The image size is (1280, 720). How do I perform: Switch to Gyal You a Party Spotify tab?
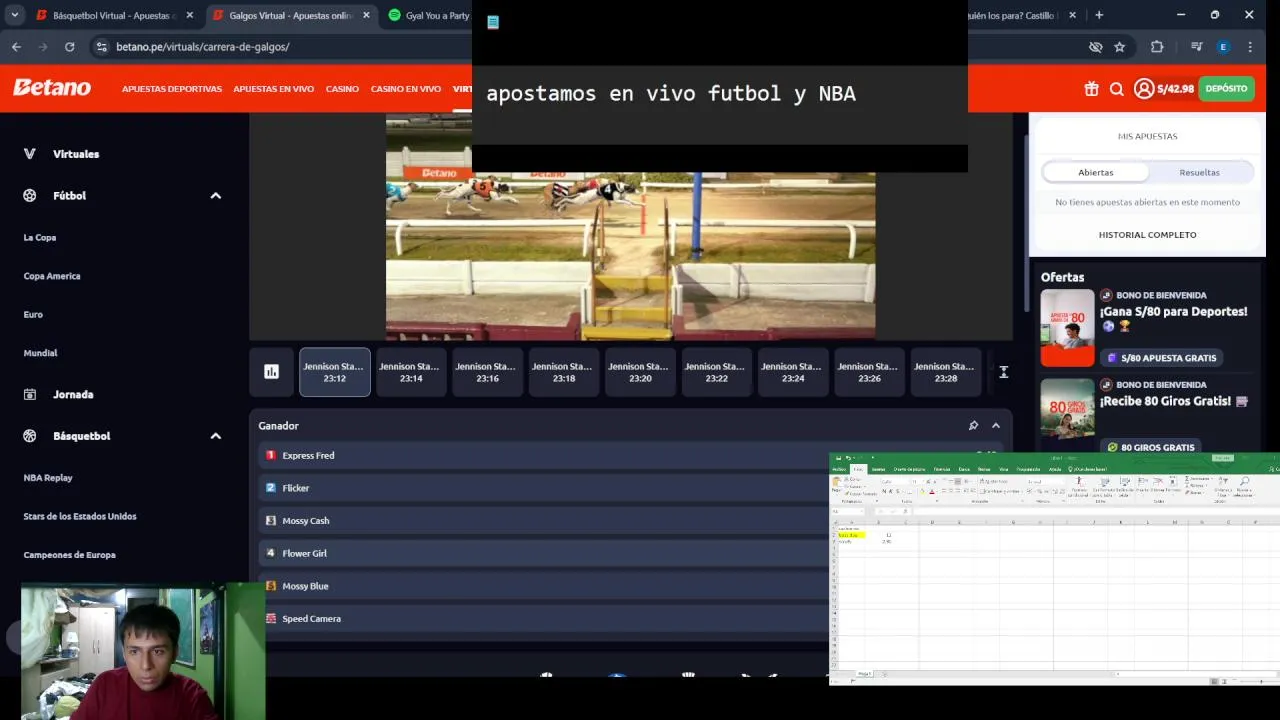427,15
